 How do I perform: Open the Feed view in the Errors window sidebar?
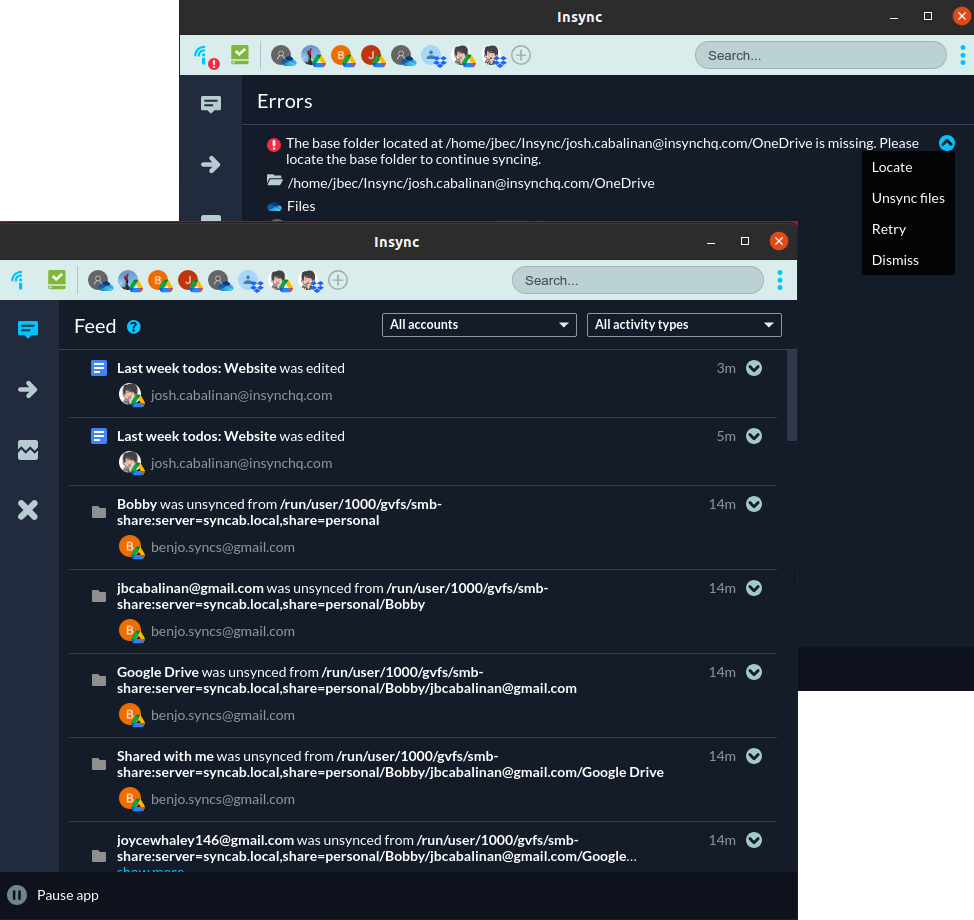pos(211,104)
